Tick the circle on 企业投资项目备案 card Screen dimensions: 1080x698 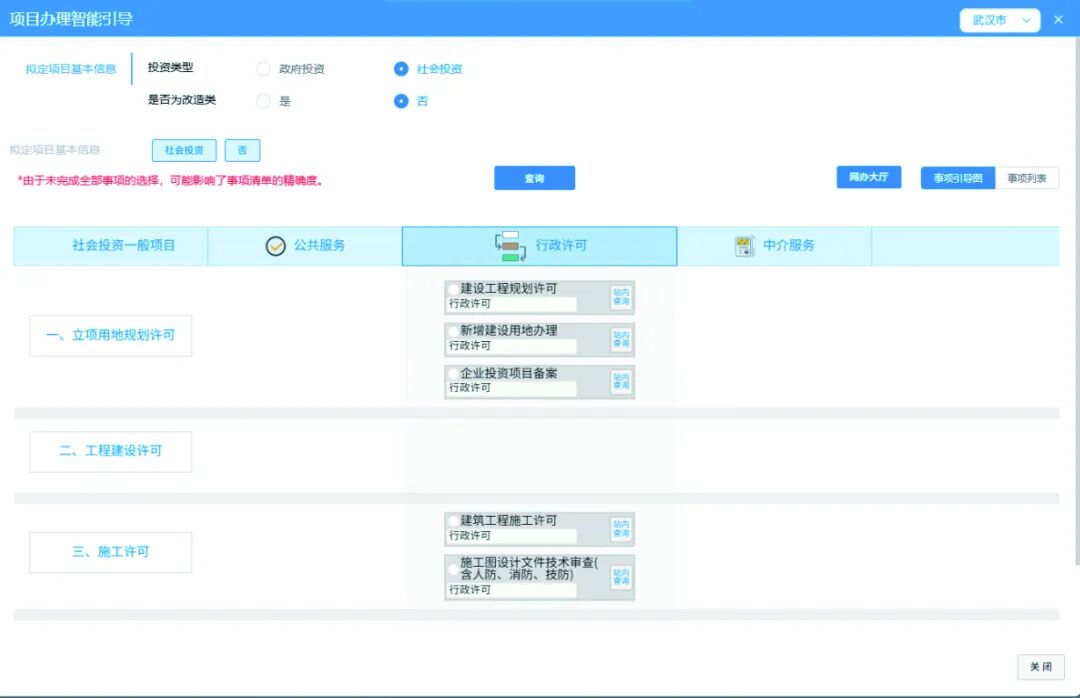coord(453,373)
